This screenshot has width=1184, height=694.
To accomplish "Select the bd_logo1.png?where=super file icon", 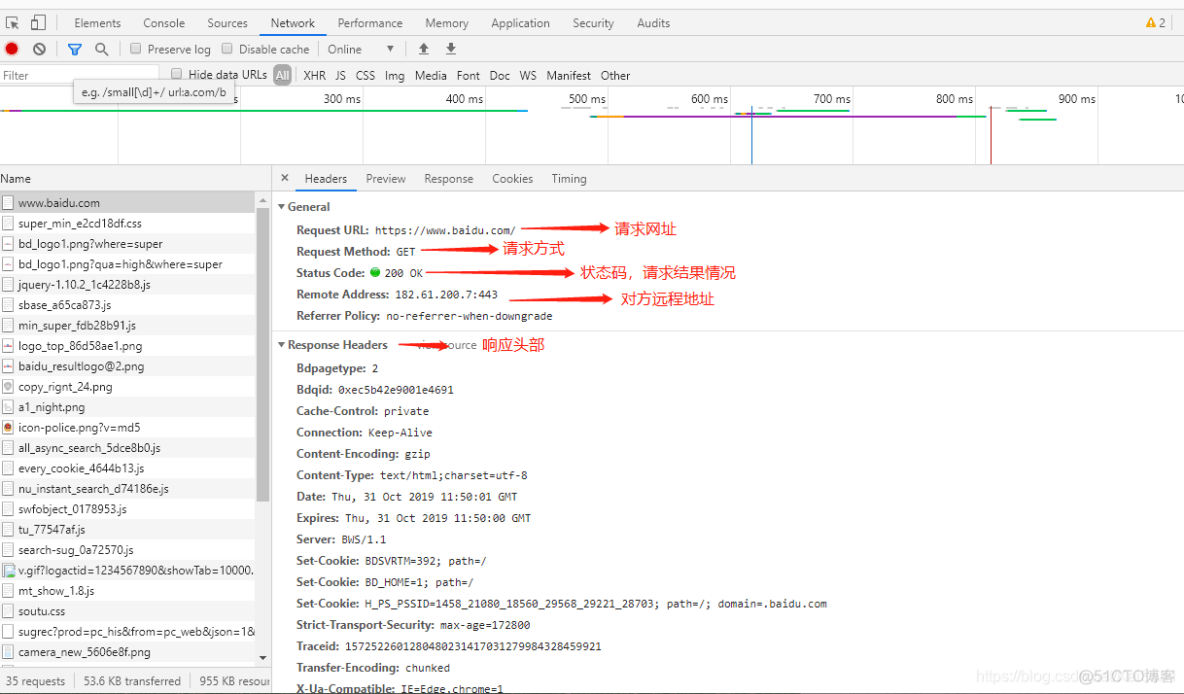I will pos(8,244).
